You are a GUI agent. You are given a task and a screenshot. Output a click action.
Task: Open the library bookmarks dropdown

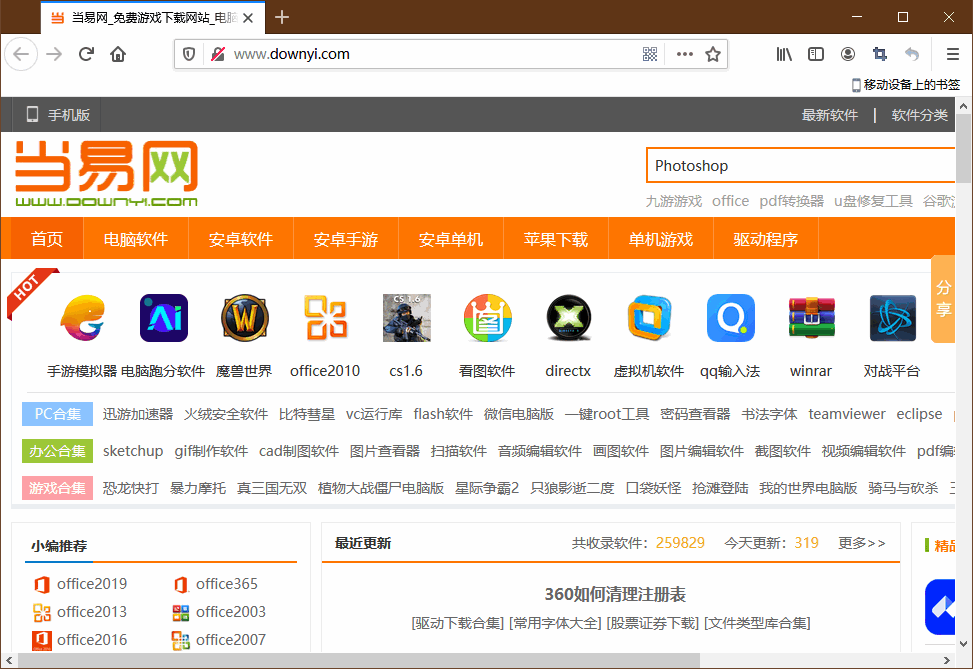click(783, 54)
